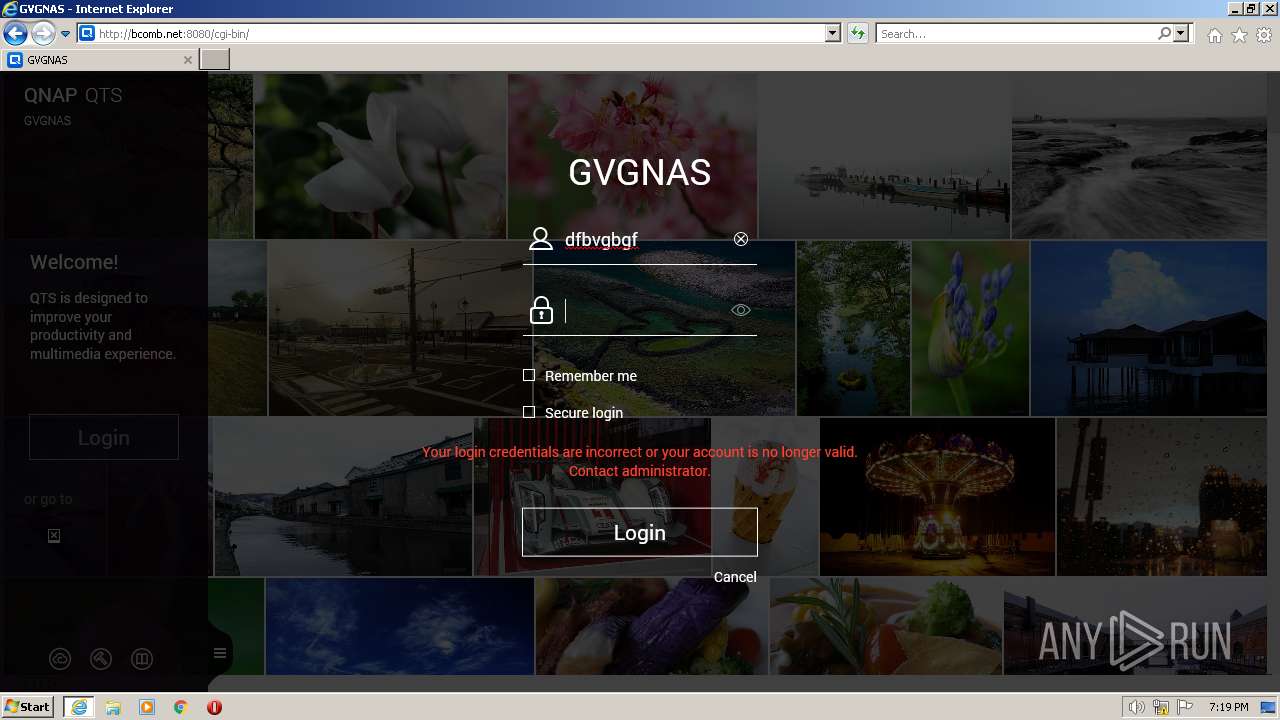Enable the Remember me checkbox

(x=529, y=375)
